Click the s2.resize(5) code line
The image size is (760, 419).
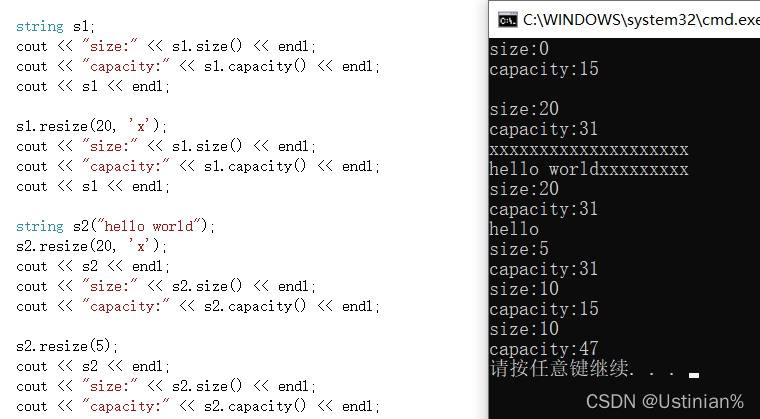pyautogui.click(x=67, y=346)
